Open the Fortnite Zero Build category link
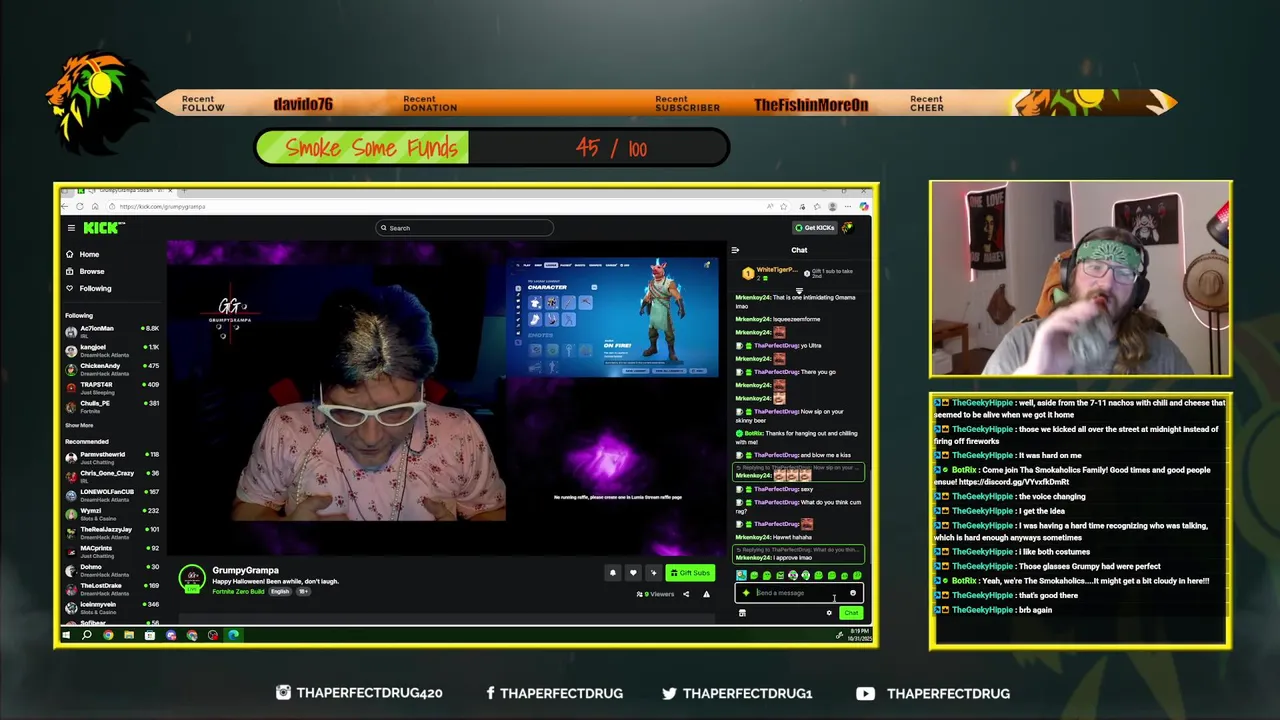1280x720 pixels. pyautogui.click(x=238, y=591)
